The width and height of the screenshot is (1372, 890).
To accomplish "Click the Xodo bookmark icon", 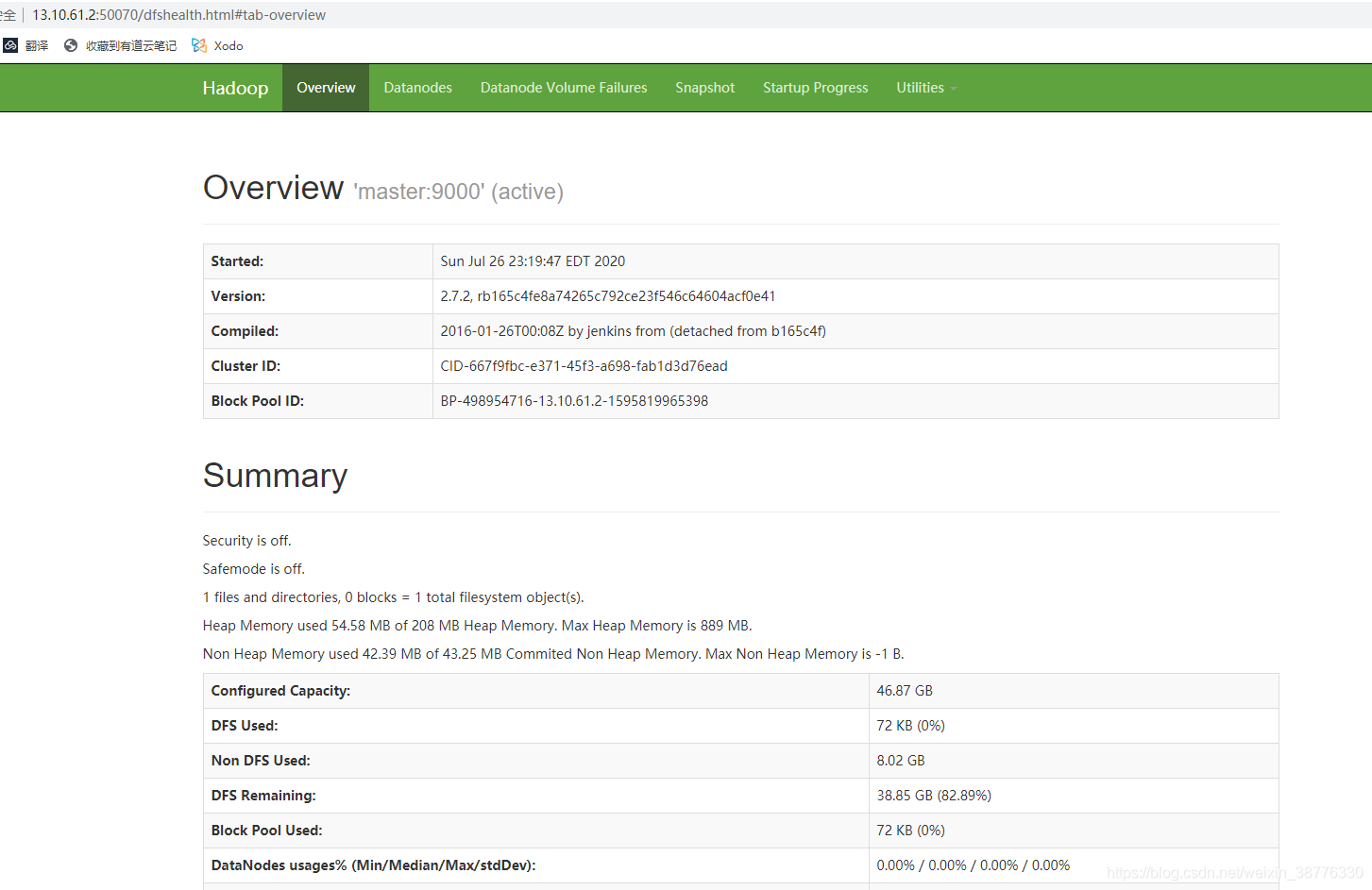I will [x=199, y=45].
